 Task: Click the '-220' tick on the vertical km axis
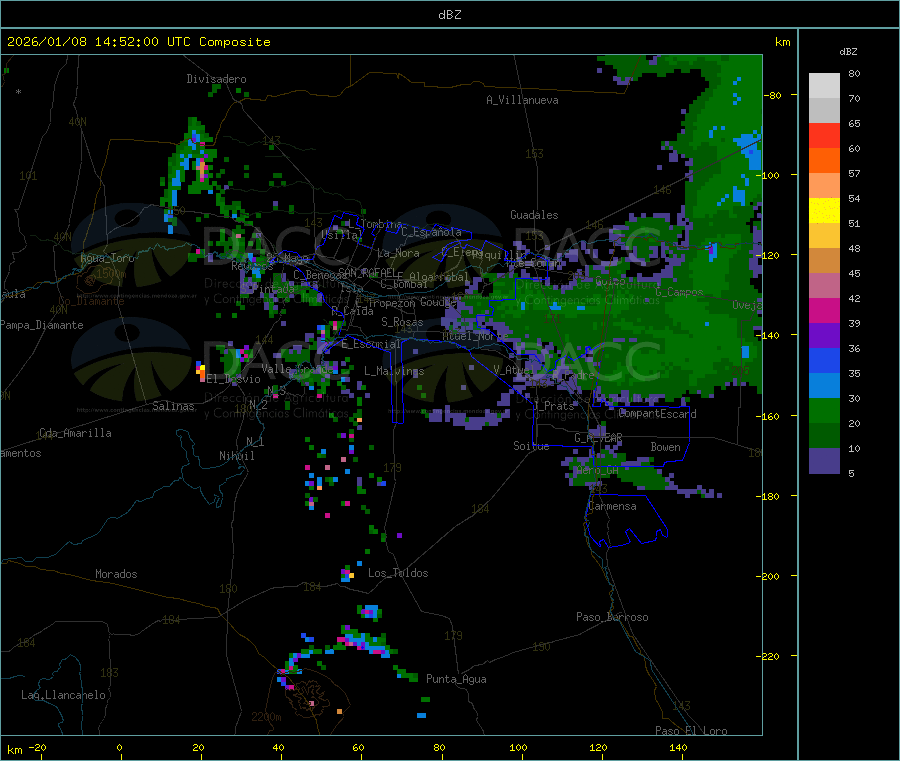pyautogui.click(x=770, y=657)
